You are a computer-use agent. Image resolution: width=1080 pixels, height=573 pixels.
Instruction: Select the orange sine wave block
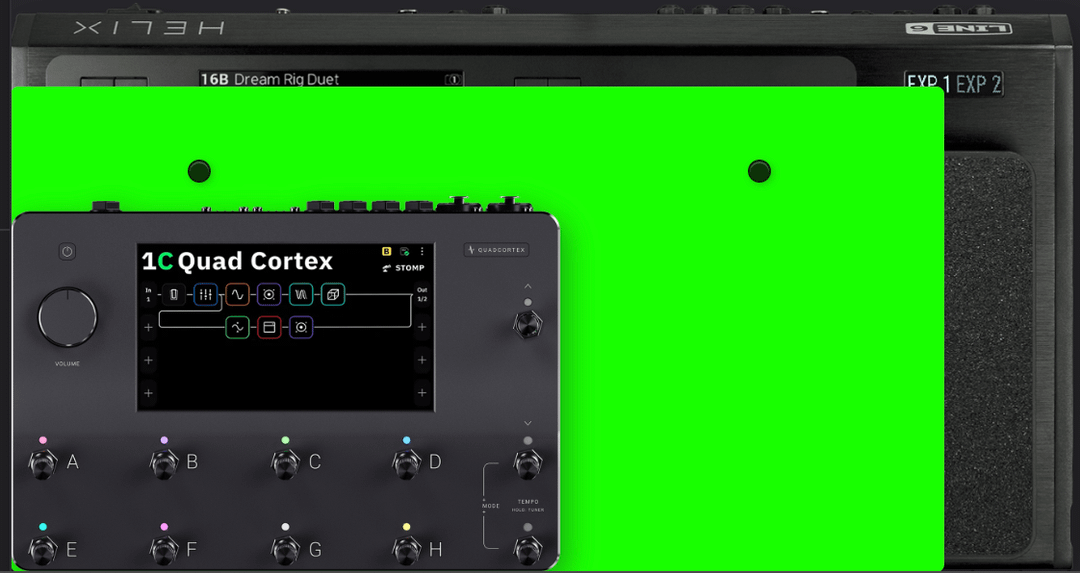coord(237,295)
